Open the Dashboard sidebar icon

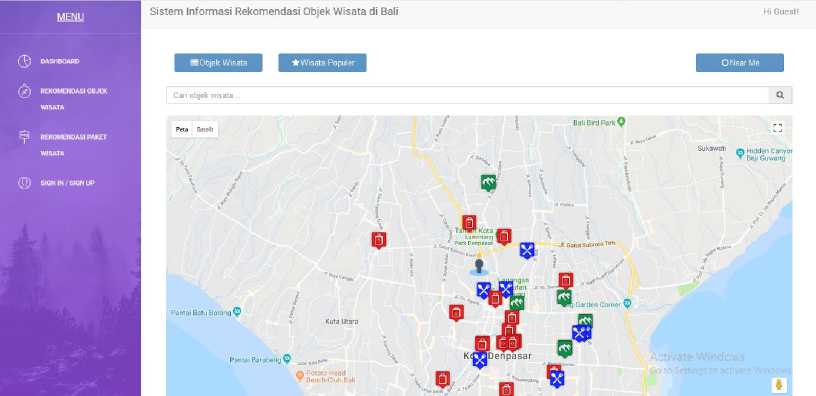(24, 61)
